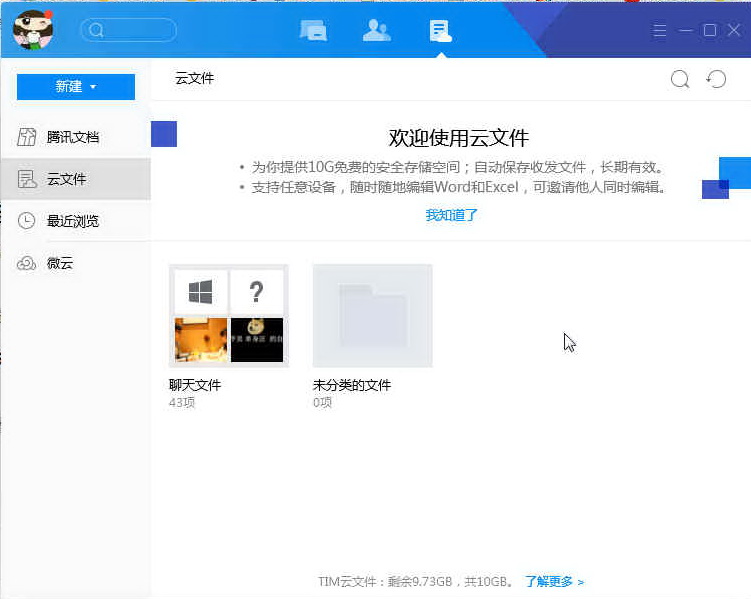Click the 云文件 sidebar icon
Viewport: 751px width, 599px height.
click(x=27, y=179)
